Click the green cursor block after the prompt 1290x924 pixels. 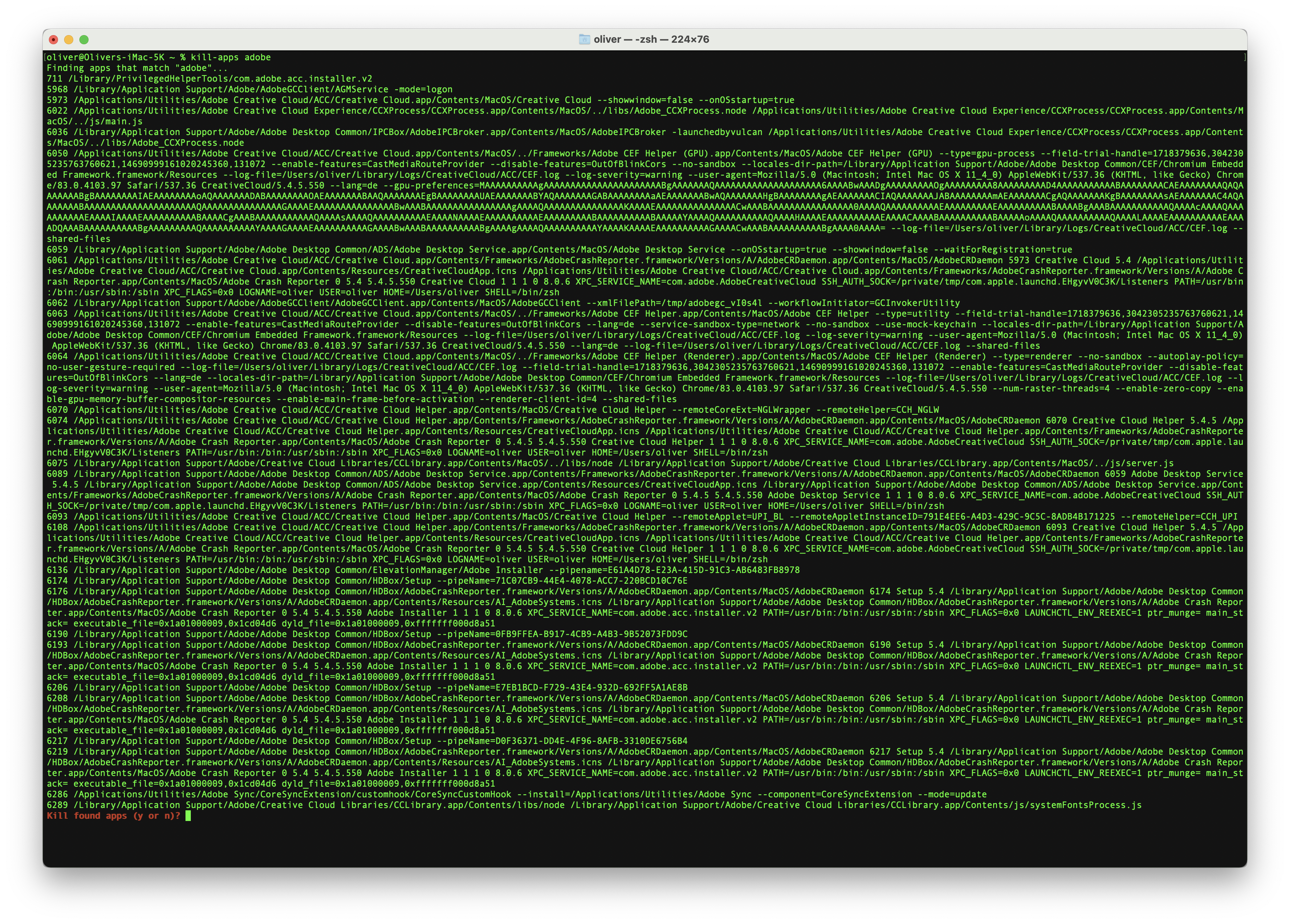point(188,815)
